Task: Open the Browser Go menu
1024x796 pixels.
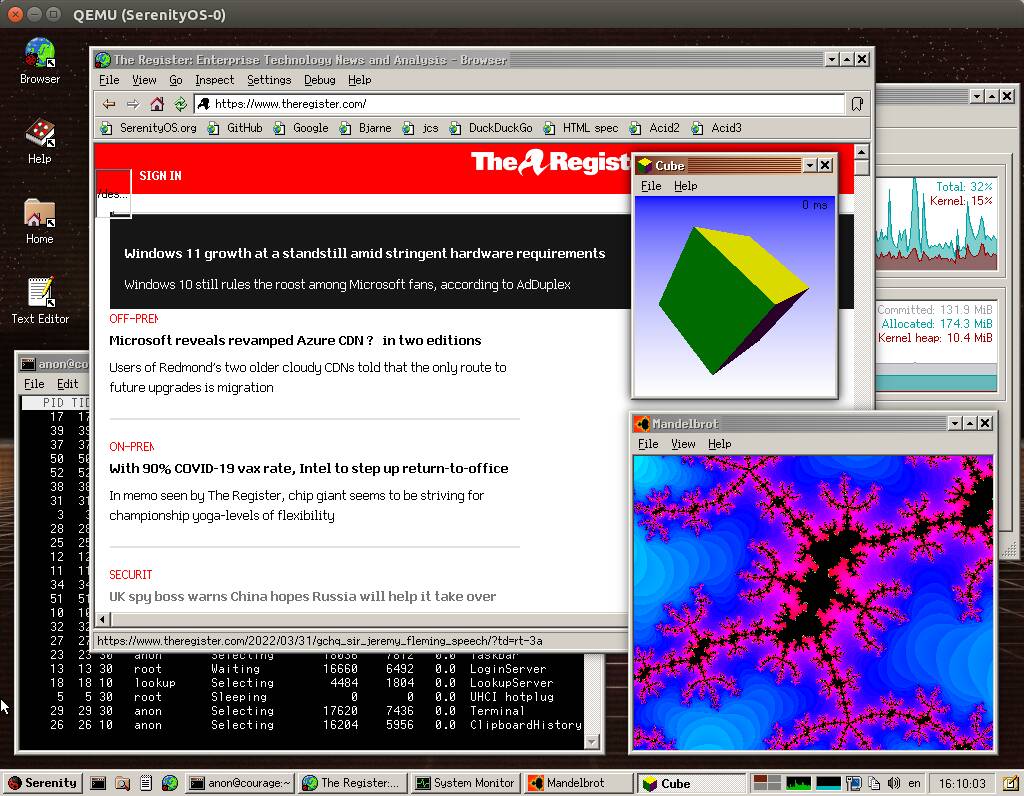Action: [x=176, y=80]
